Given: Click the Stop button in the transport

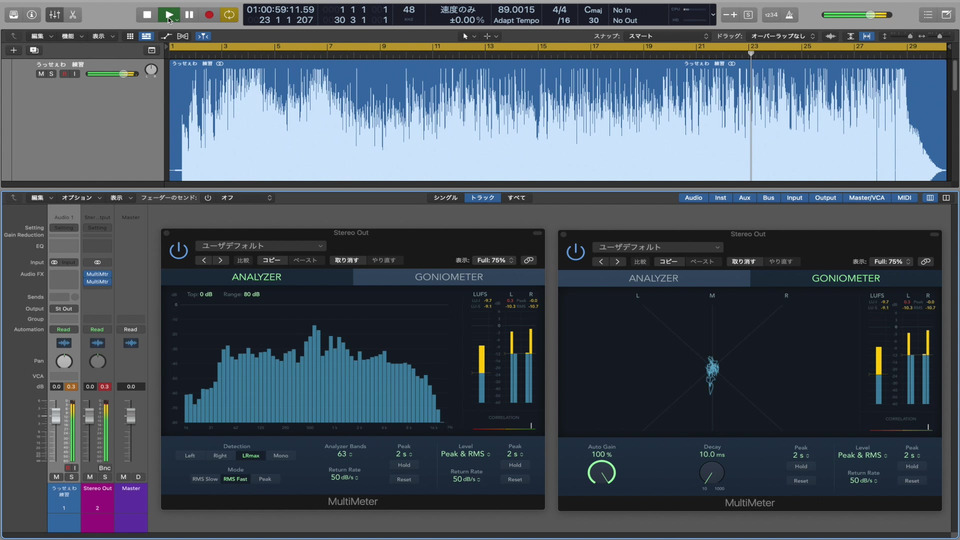Looking at the screenshot, I should point(148,14).
